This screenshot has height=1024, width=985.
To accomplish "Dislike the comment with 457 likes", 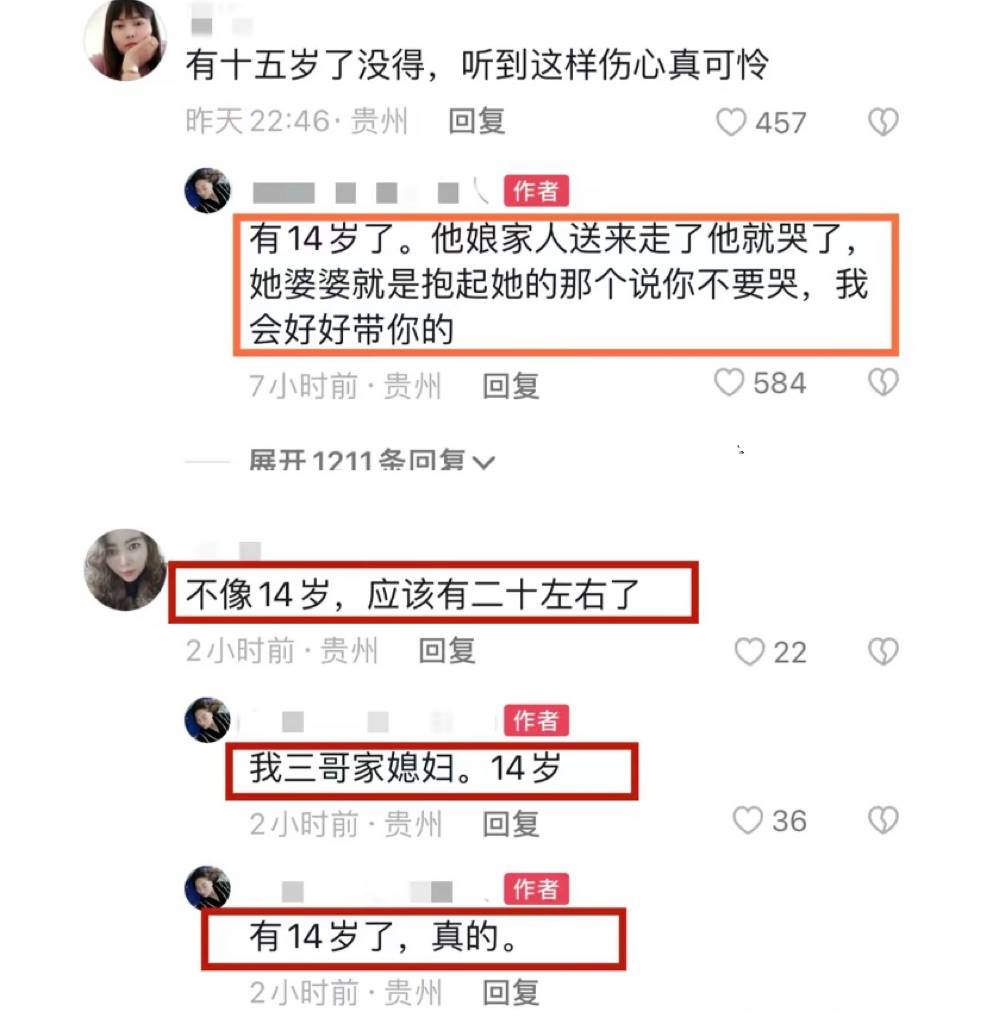I will click(x=883, y=122).
